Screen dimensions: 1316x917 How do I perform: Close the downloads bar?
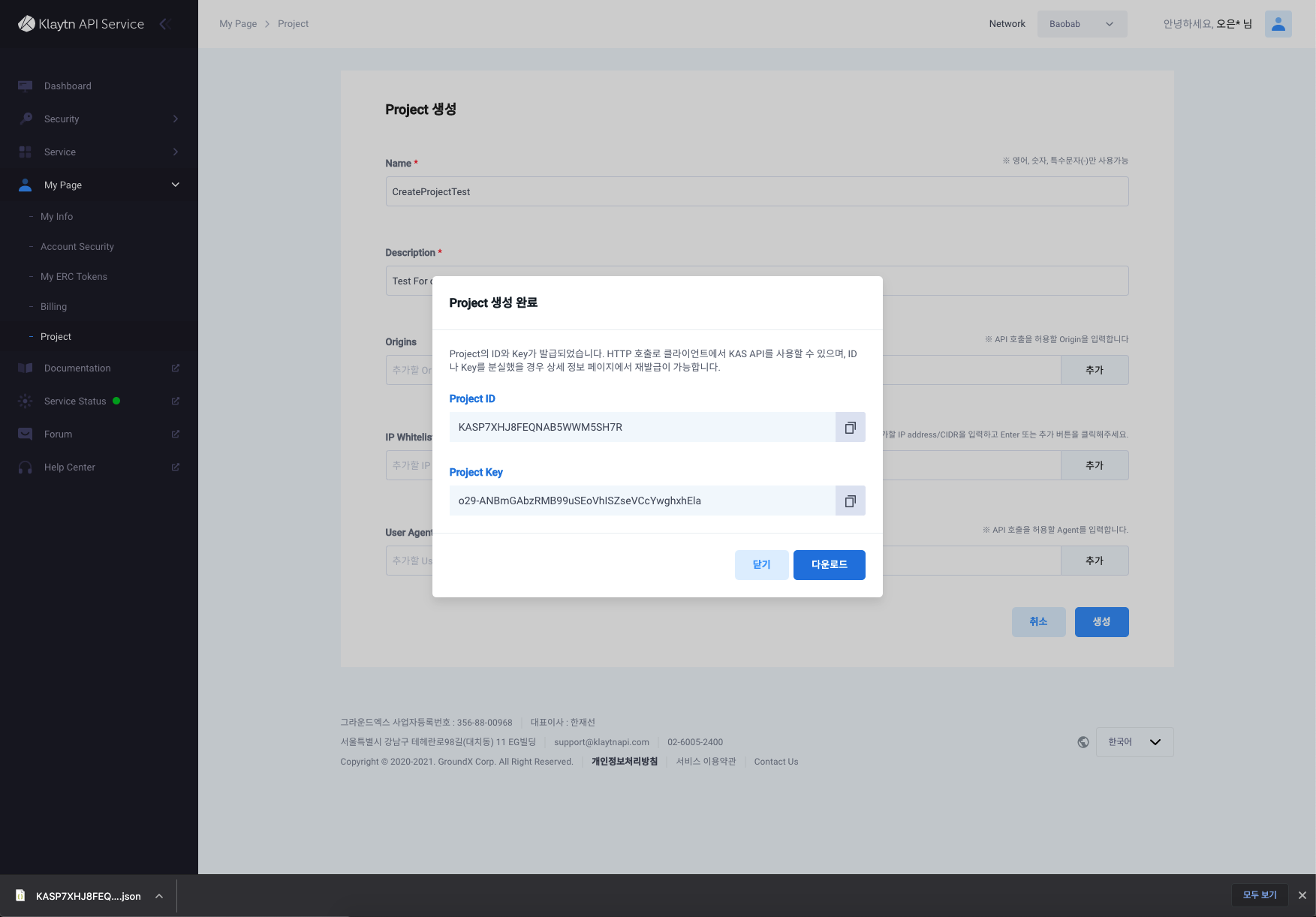1302,895
